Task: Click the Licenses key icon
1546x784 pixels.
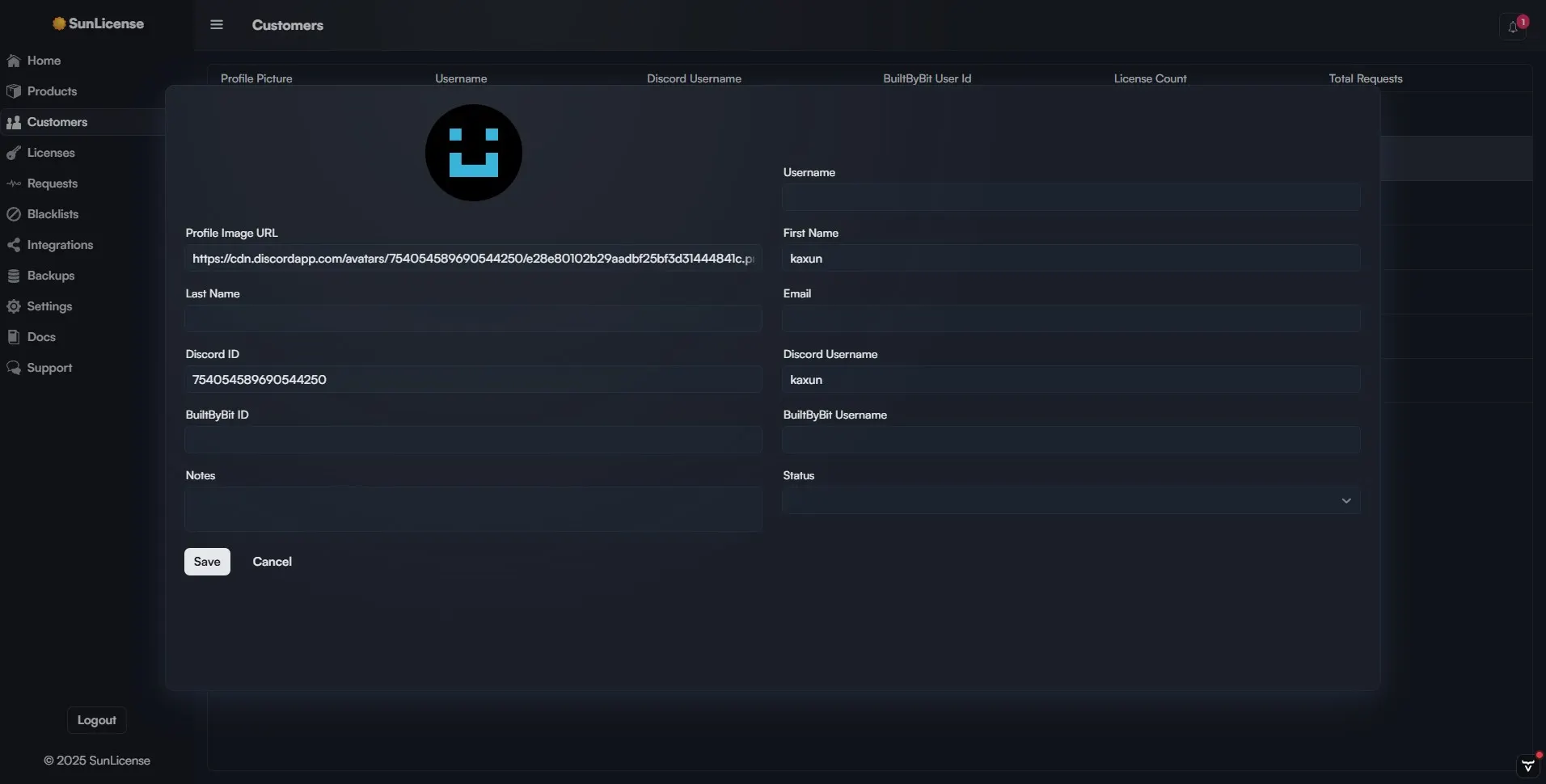Action: [x=14, y=153]
